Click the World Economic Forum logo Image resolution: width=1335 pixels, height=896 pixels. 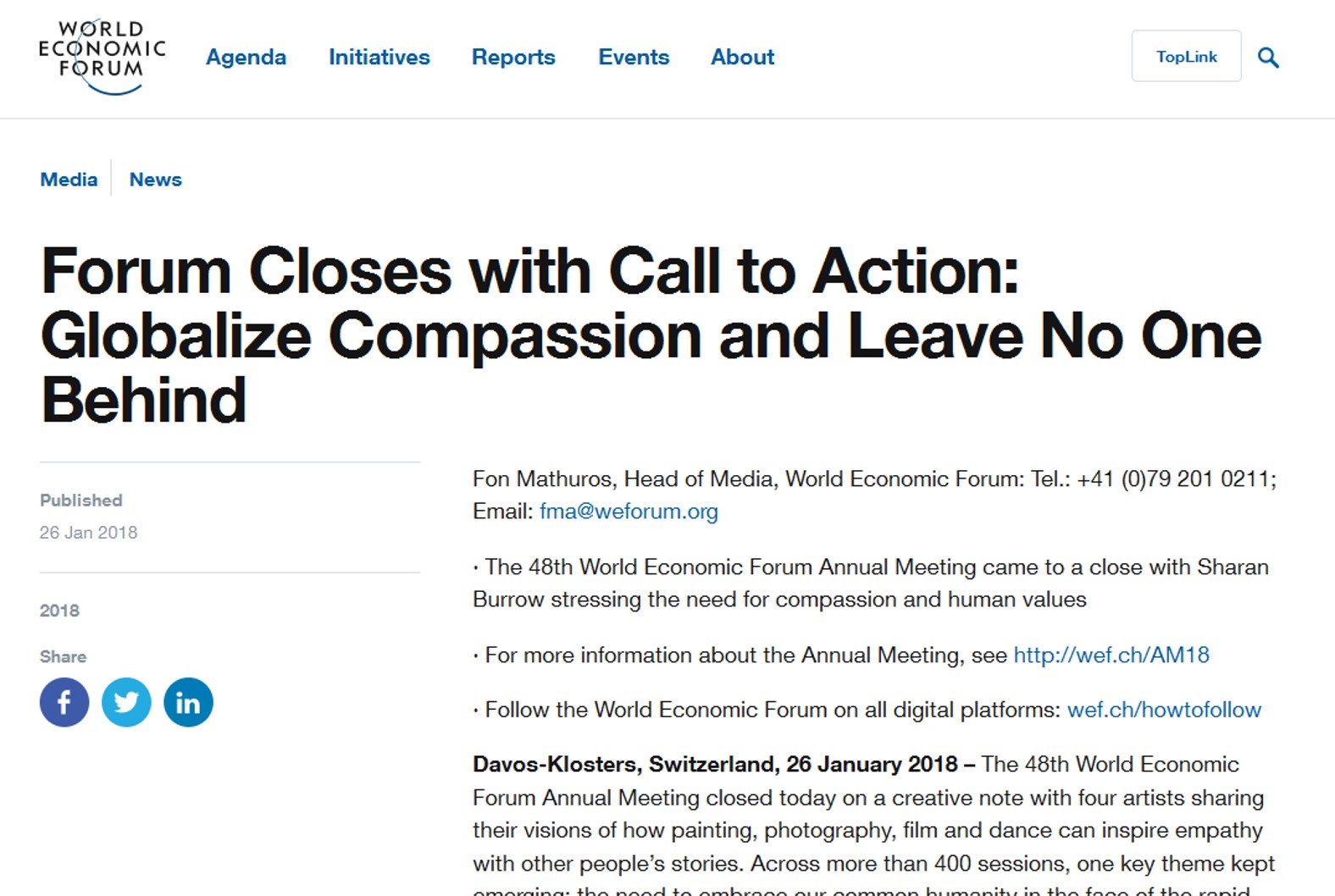click(x=102, y=56)
